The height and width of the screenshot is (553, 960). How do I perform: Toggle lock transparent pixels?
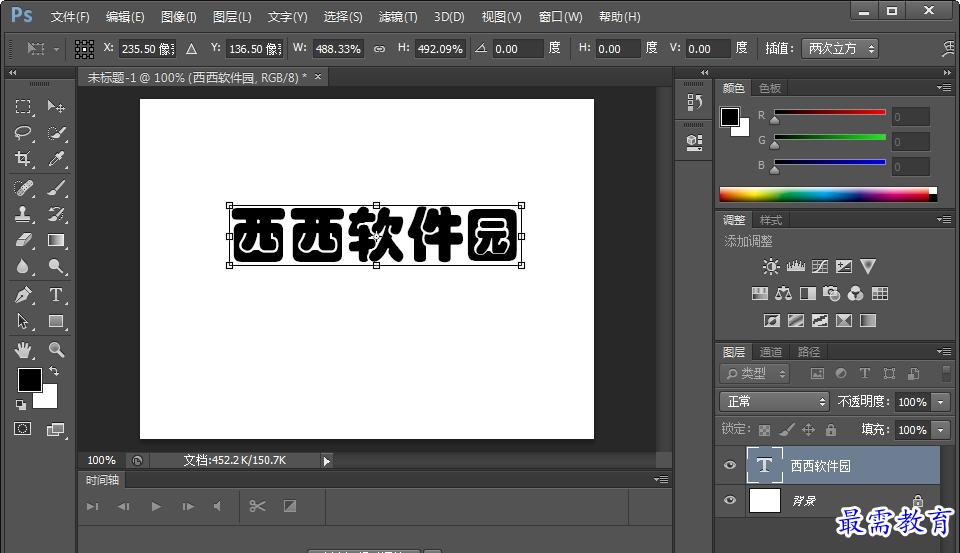[x=765, y=430]
